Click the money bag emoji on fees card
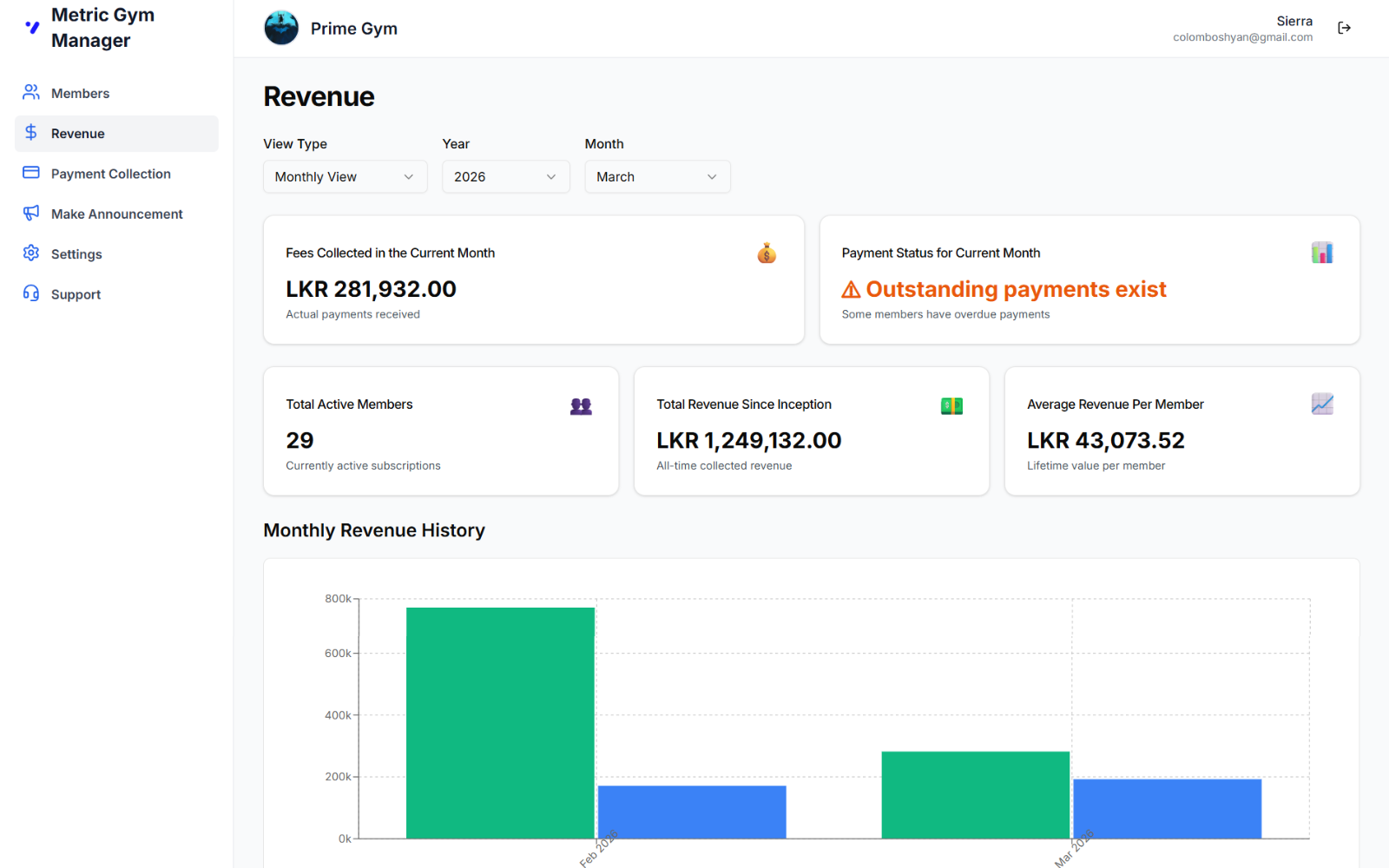This screenshot has height=868, width=1389. click(766, 253)
